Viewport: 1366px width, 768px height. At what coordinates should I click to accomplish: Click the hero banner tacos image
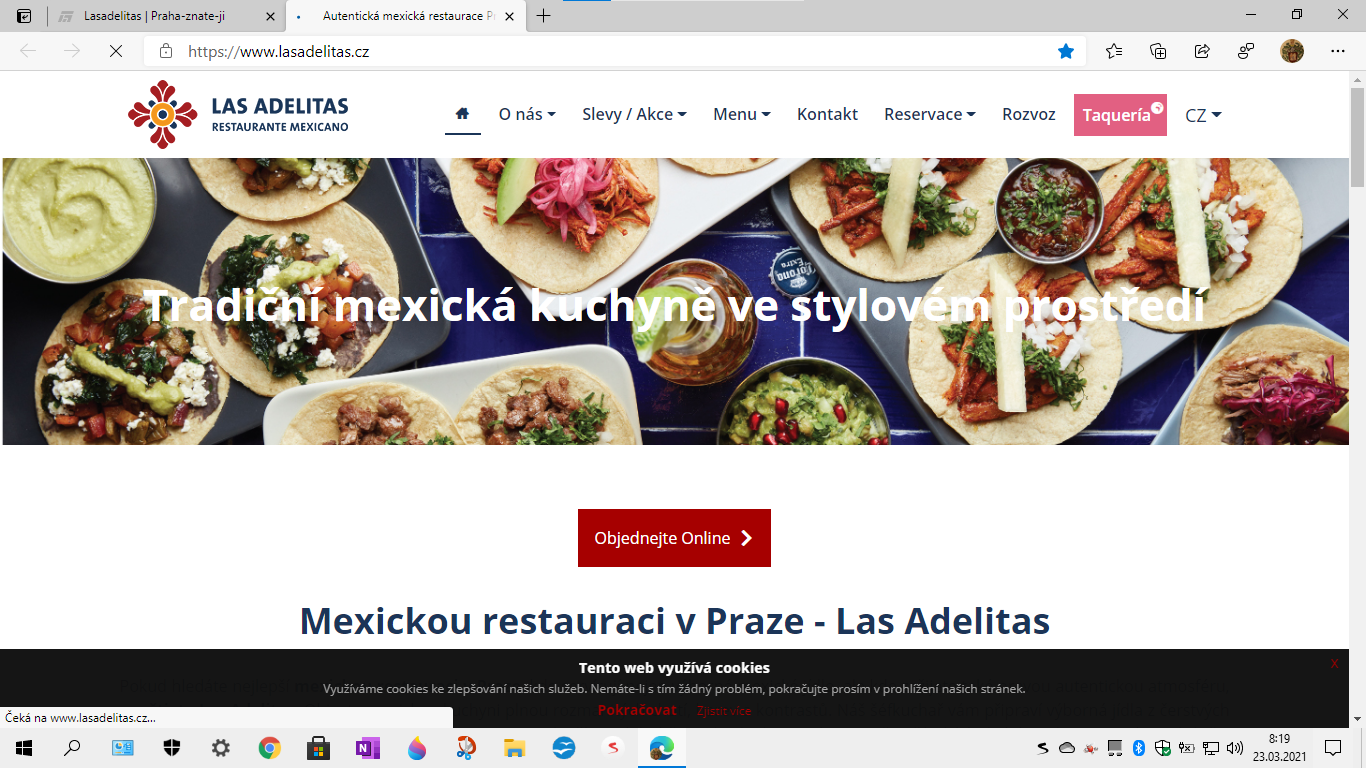(x=675, y=301)
